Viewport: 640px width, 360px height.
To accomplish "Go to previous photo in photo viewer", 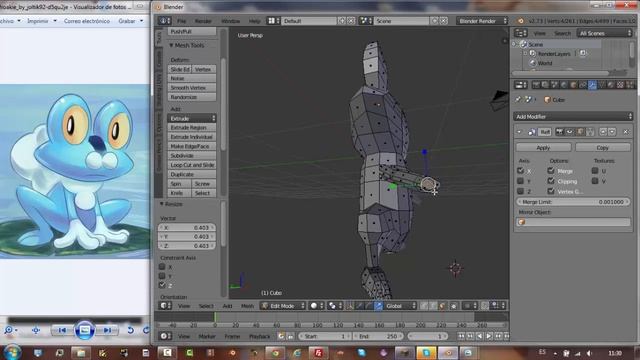I will point(62,330).
